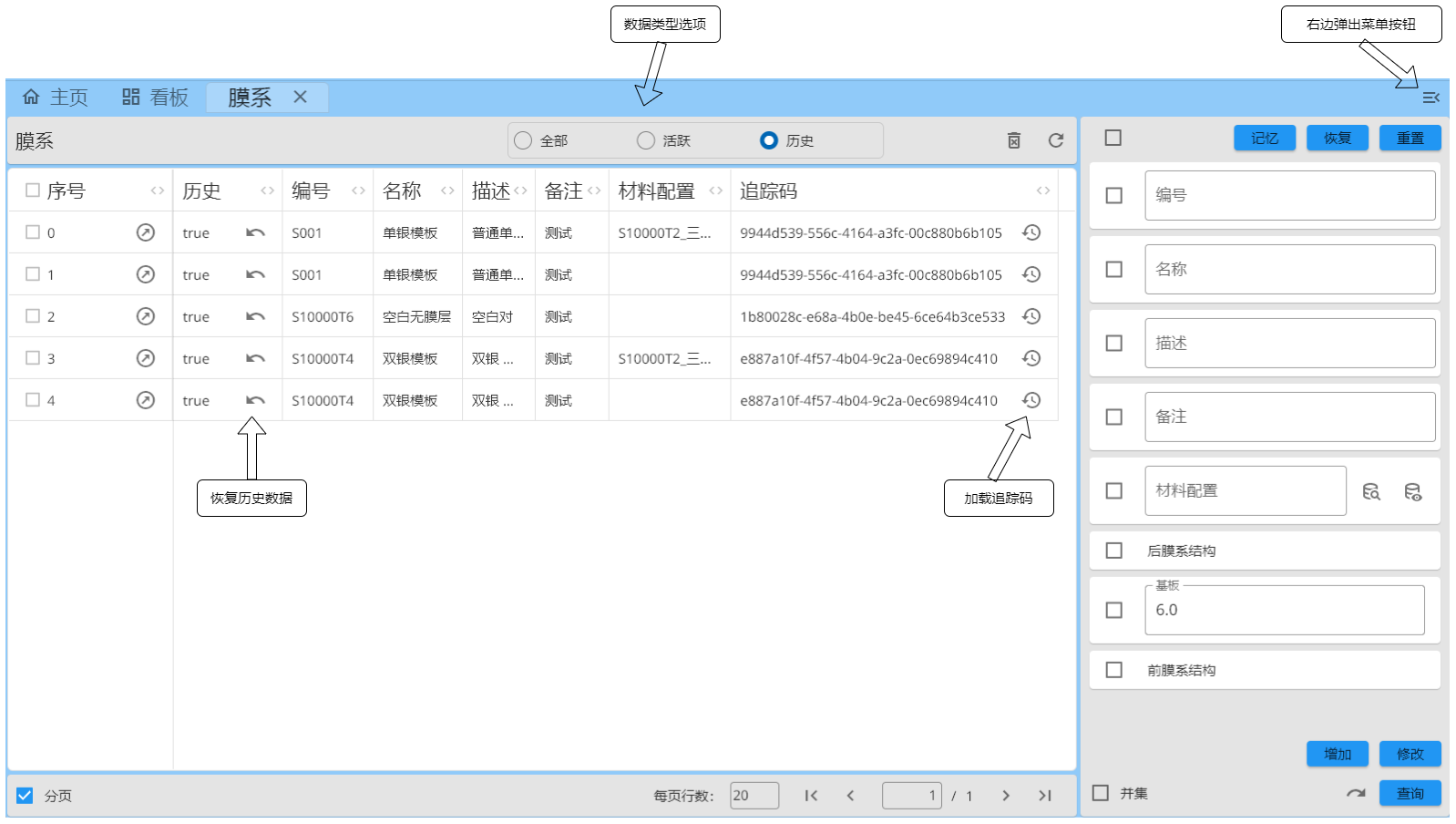This screenshot has width=1456, height=824.
Task: Select the 活跃 radio option
Action: [x=646, y=140]
